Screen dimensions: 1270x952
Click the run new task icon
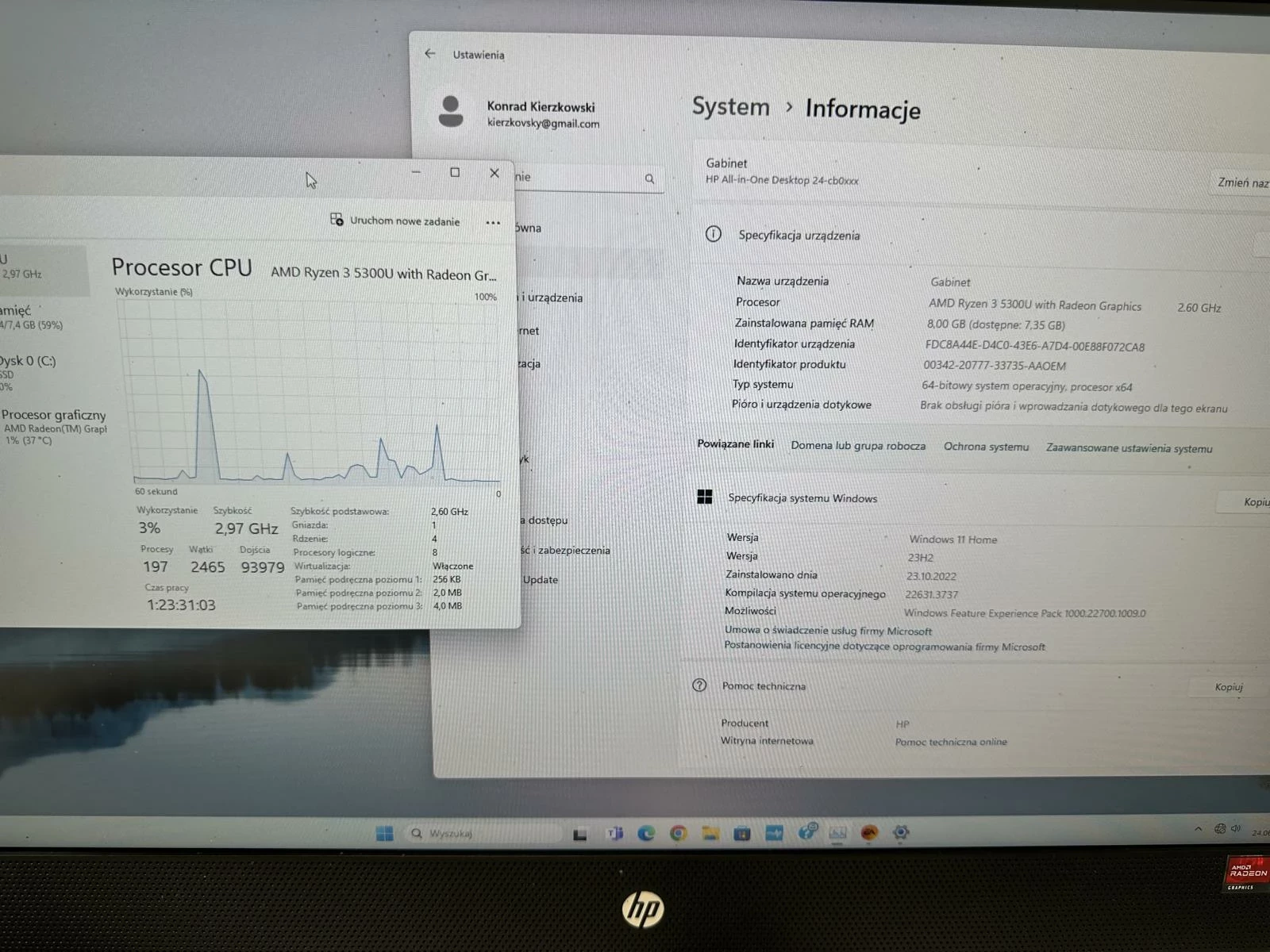(x=337, y=219)
